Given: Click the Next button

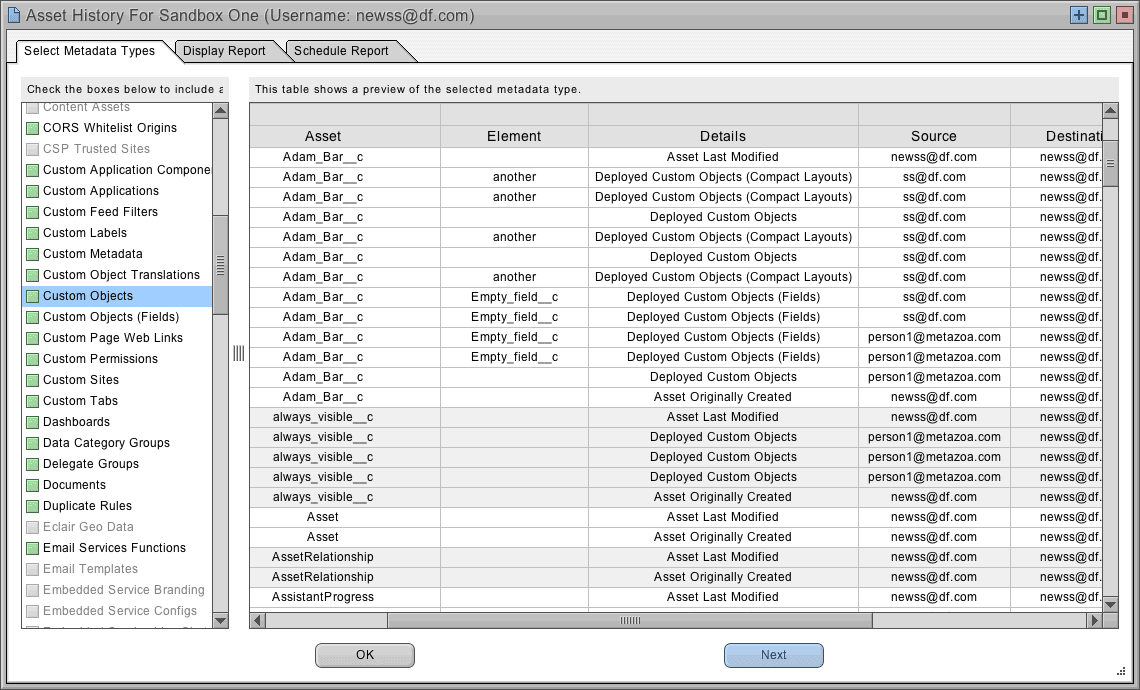Looking at the screenshot, I should click(773, 655).
